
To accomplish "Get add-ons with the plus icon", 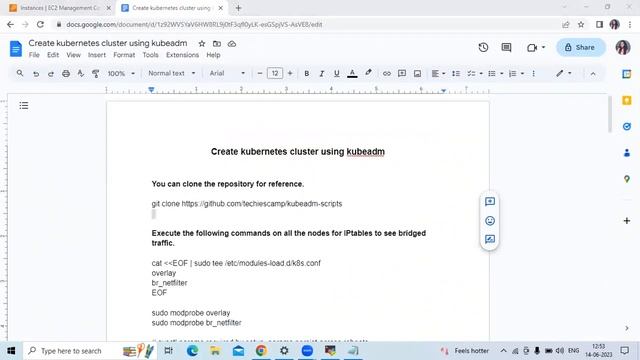I will point(627,221).
